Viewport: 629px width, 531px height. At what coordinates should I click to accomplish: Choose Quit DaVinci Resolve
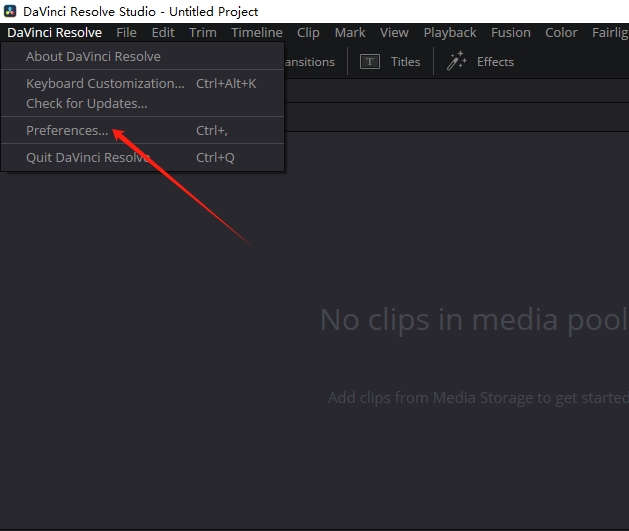142,157
